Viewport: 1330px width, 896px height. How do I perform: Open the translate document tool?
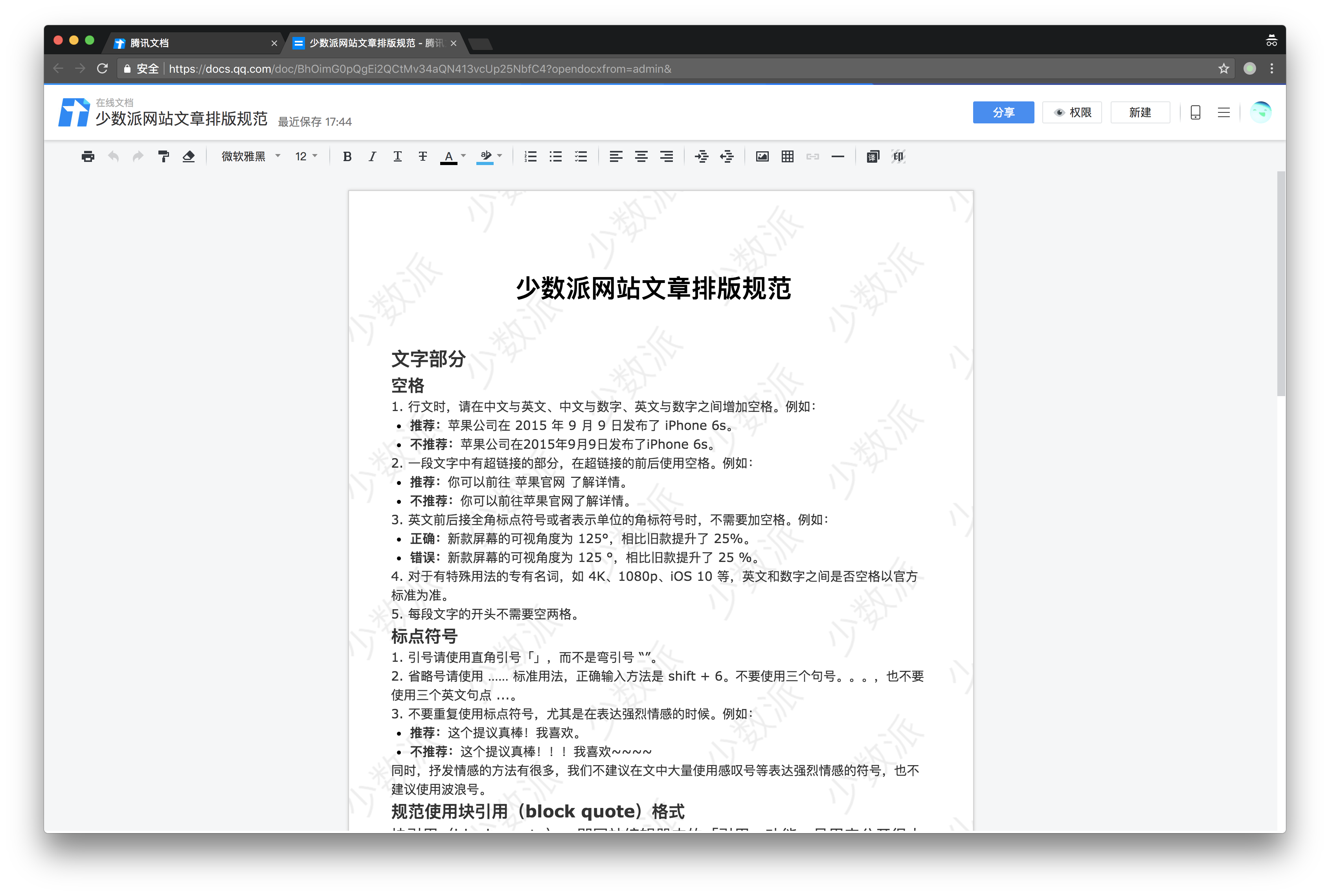tap(872, 156)
